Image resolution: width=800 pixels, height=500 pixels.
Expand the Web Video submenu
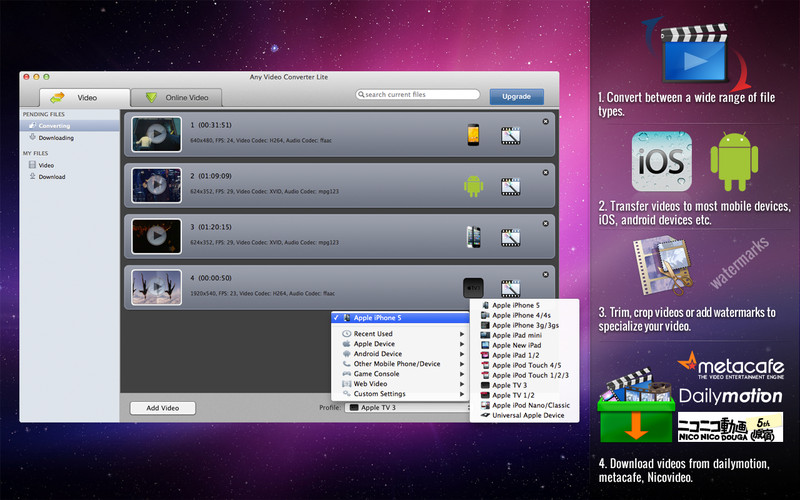click(x=400, y=384)
